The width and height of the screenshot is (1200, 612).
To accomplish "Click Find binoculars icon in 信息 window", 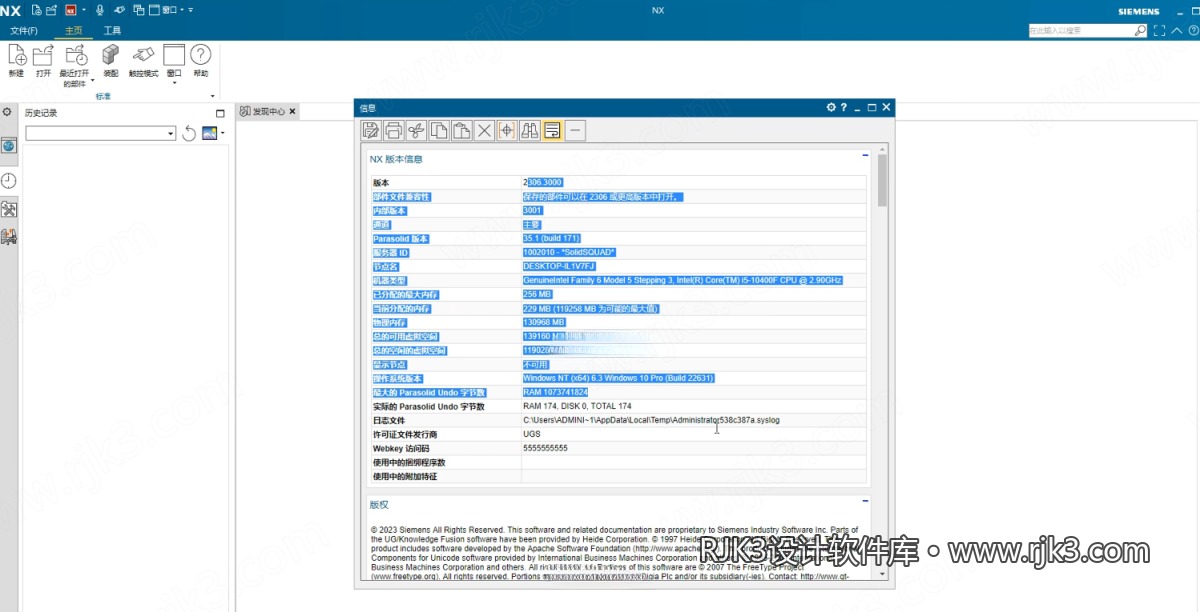I will [529, 130].
